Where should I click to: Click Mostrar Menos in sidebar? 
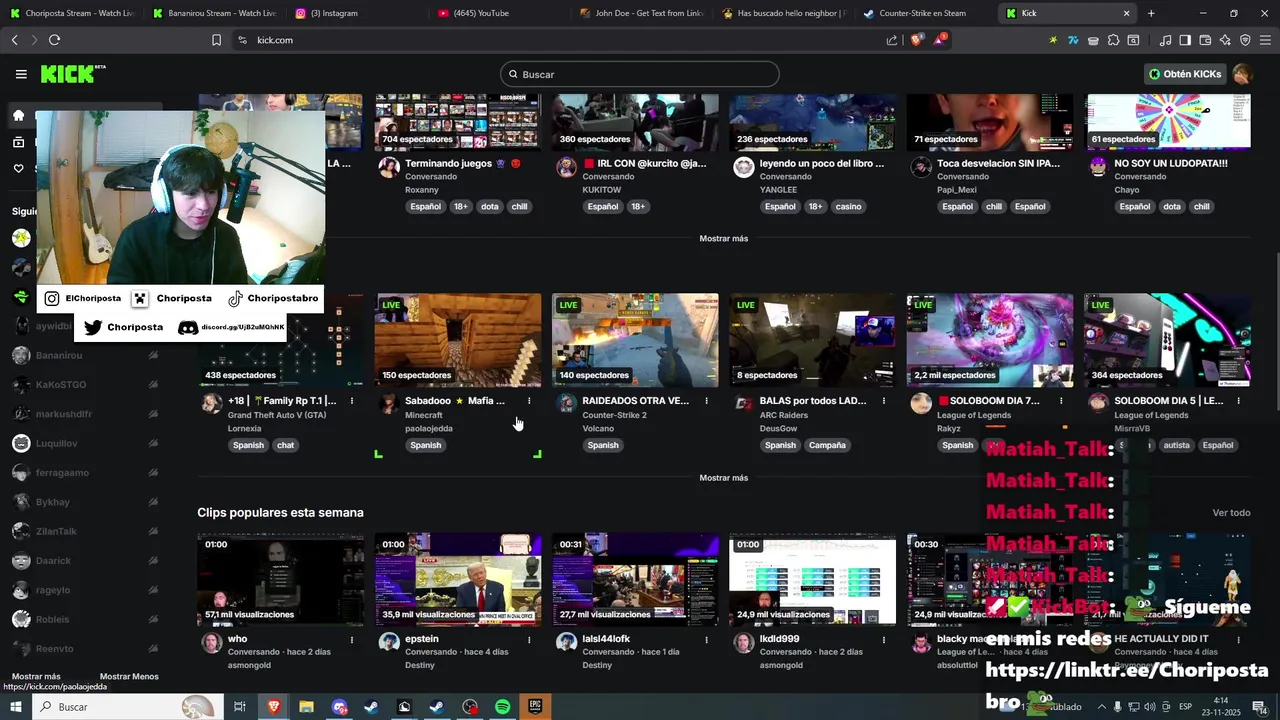129,677
